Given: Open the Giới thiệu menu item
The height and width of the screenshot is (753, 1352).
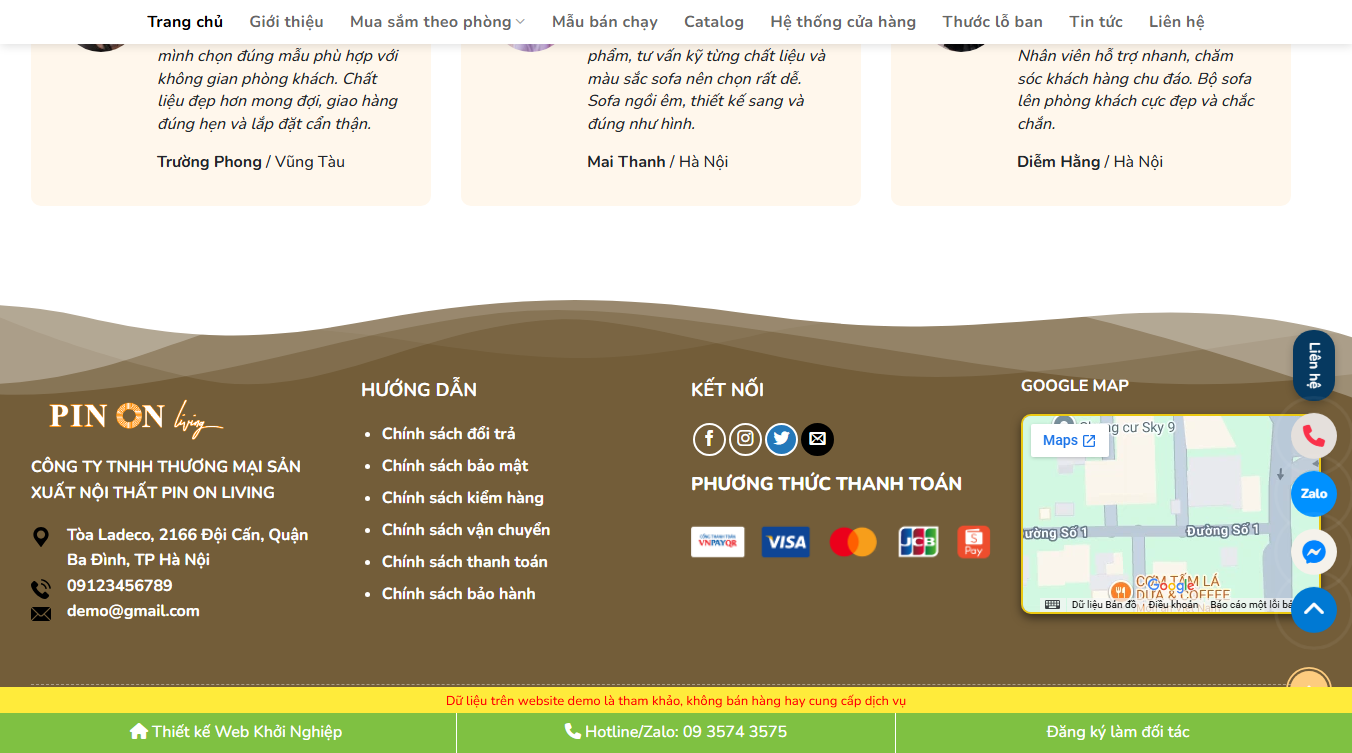Looking at the screenshot, I should pos(286,22).
